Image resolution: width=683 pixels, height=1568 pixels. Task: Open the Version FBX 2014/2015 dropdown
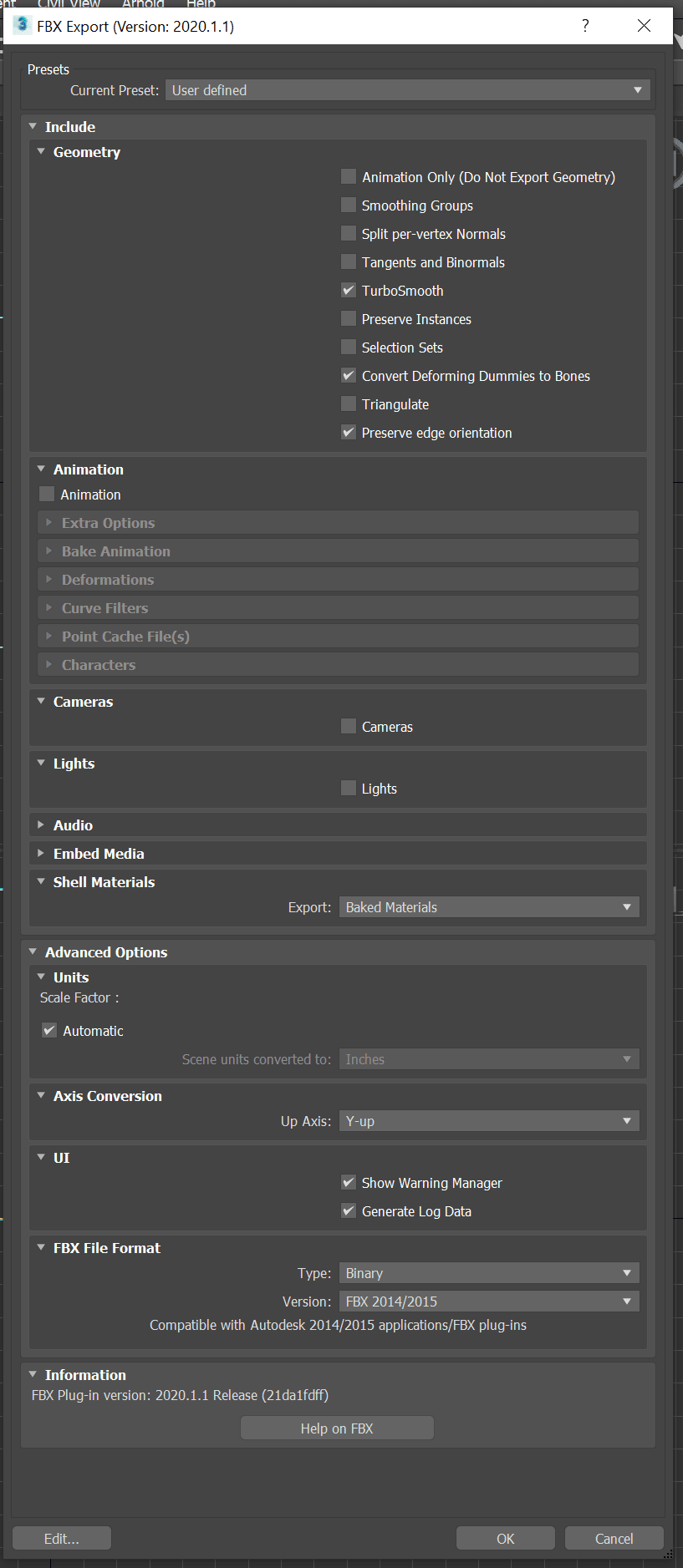tap(489, 1302)
